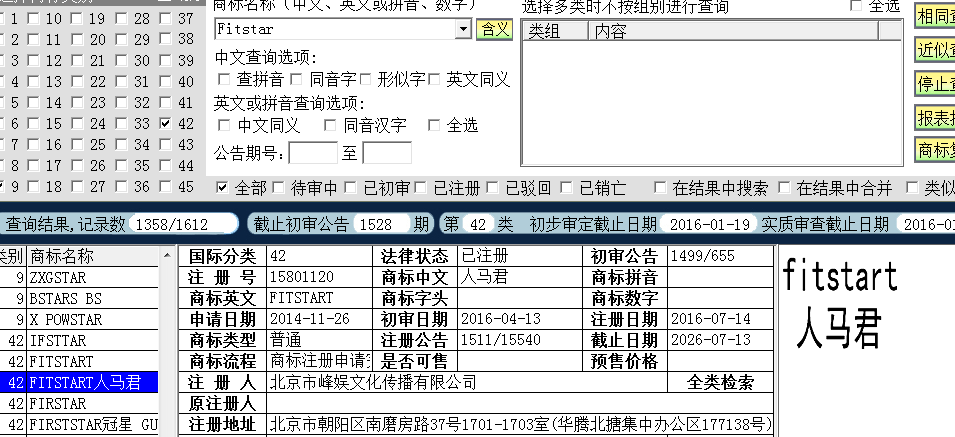Viewport: 955px width, 437px height.
Task: Filter by 待审中 status
Action: point(278,187)
